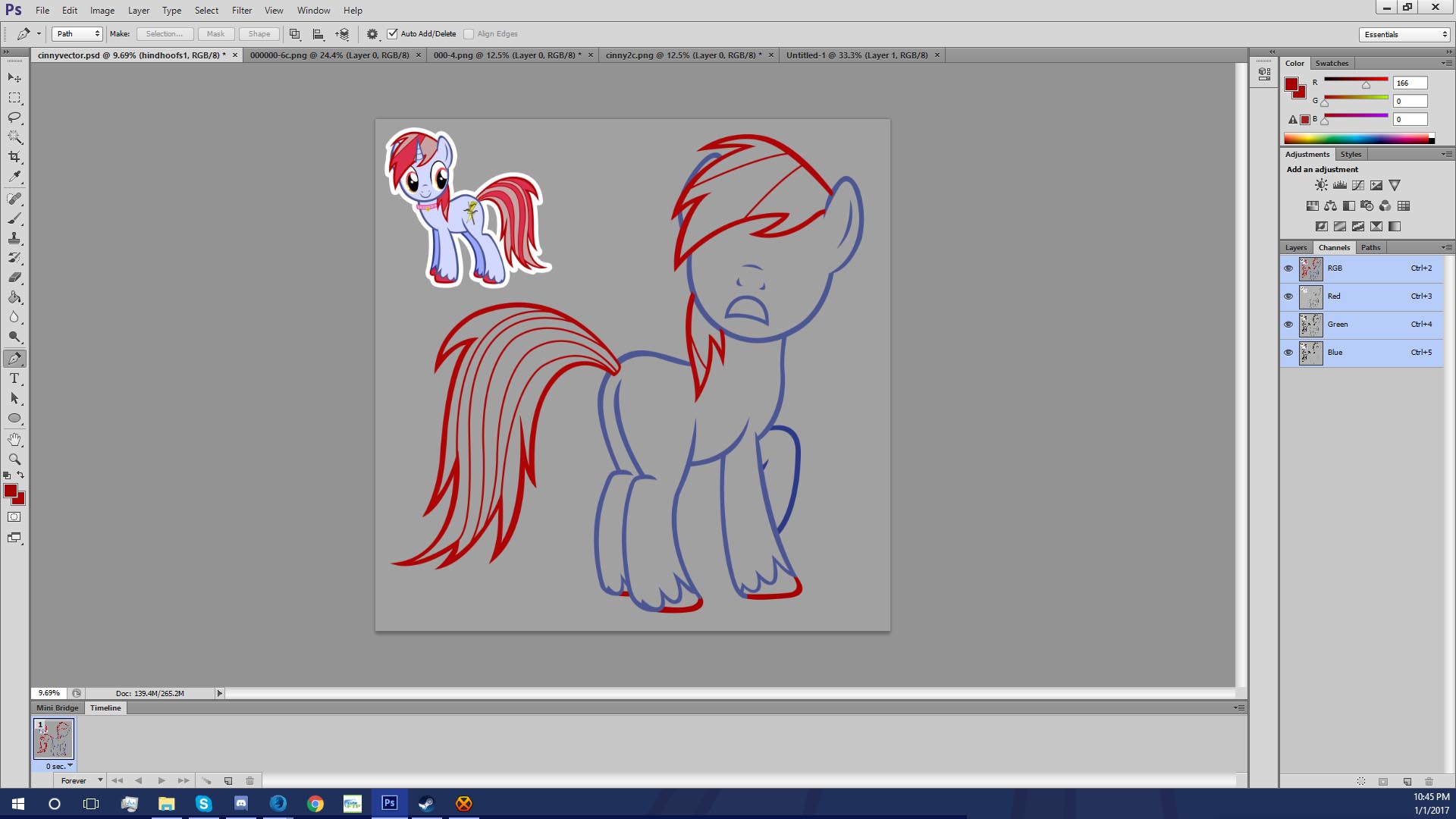Toggle Auto Add/Delete checkbox
This screenshot has height=819, width=1456.
pyautogui.click(x=392, y=34)
